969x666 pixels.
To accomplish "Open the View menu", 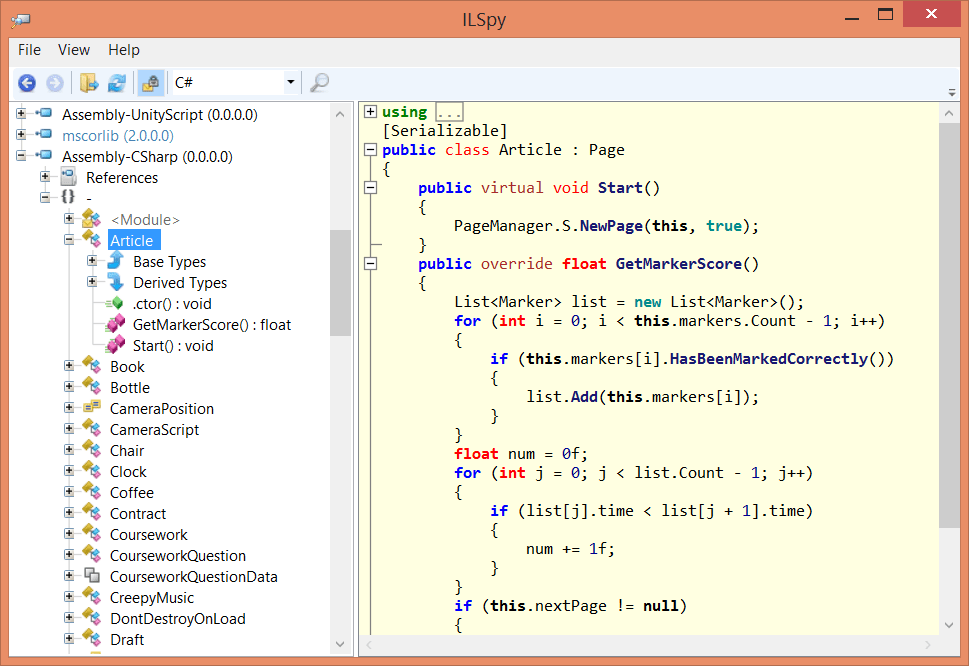I will 74,49.
